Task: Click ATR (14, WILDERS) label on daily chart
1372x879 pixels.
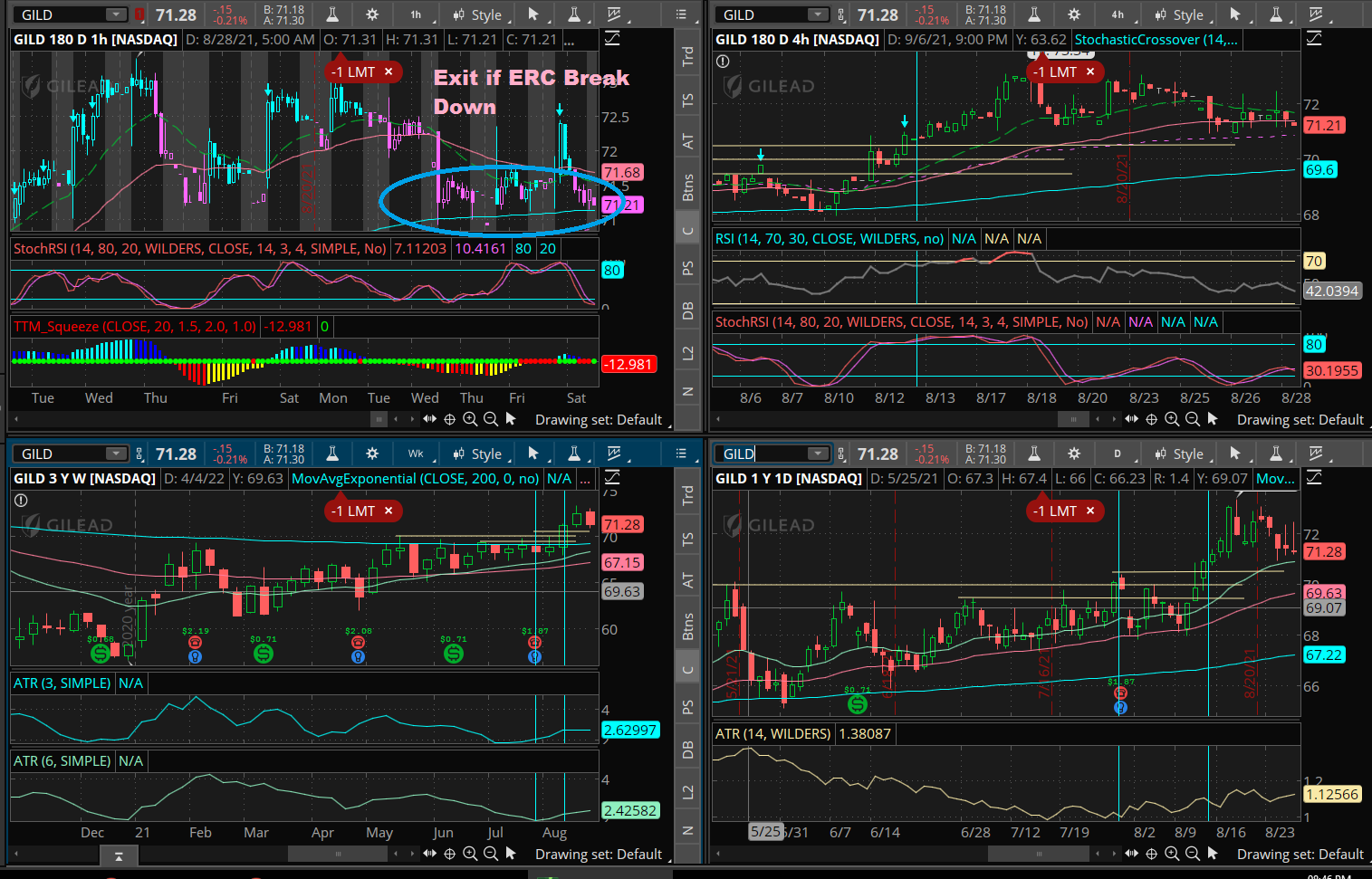Action: pyautogui.click(x=773, y=733)
